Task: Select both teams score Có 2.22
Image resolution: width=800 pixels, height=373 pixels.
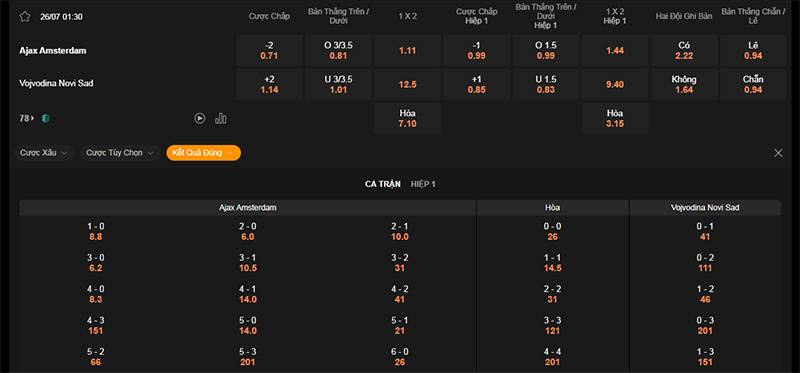Action: pyautogui.click(x=684, y=51)
